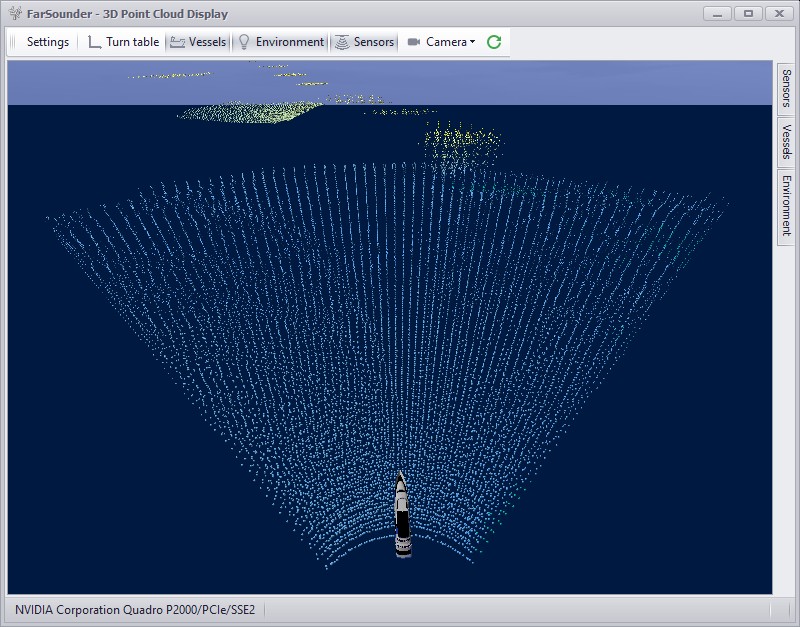Click the toolbar drag handle grip
Viewport: 800px width, 627px height.
pyautogui.click(x=13, y=42)
